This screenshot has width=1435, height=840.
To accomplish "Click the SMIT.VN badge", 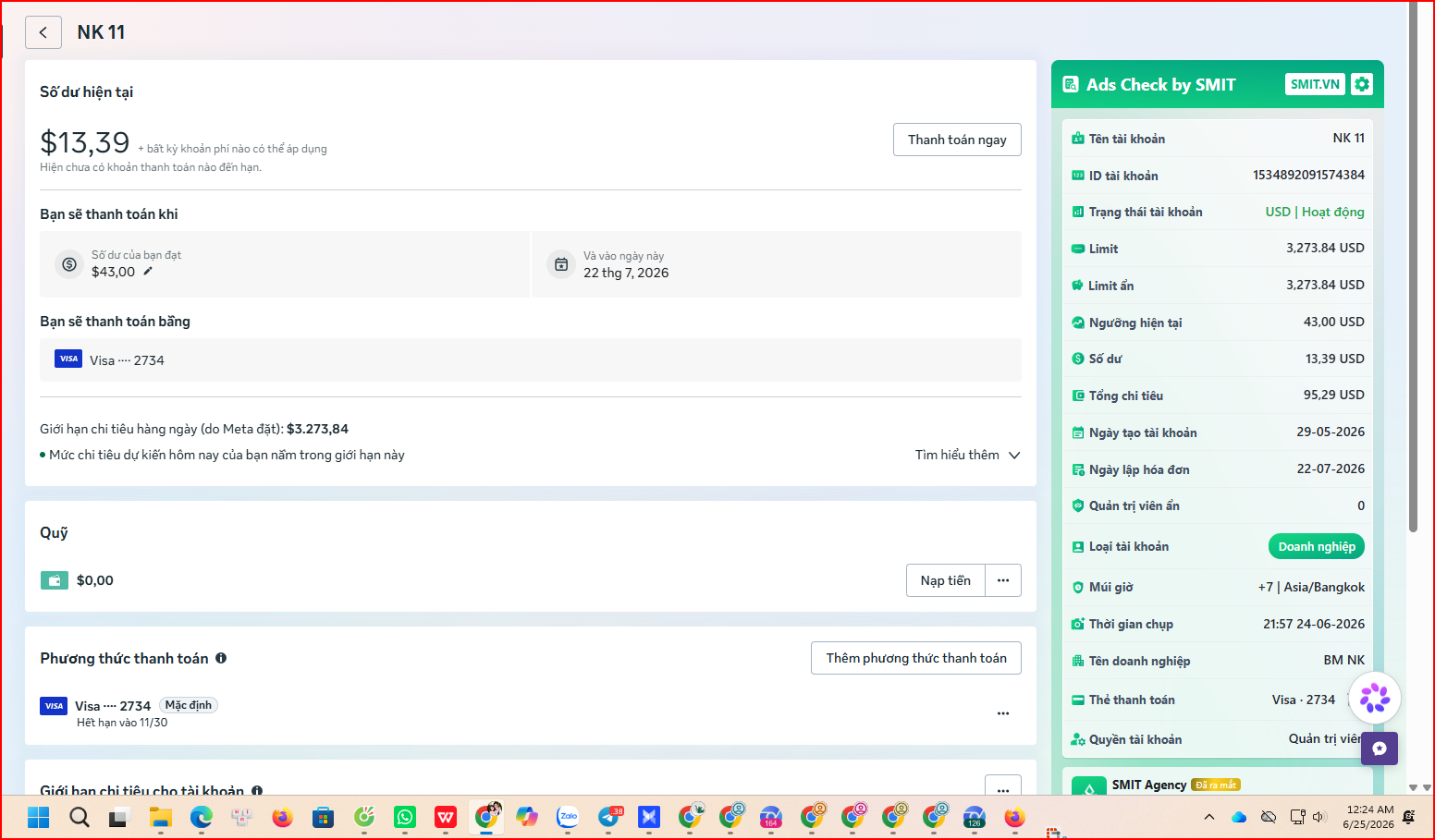I will tap(1315, 84).
